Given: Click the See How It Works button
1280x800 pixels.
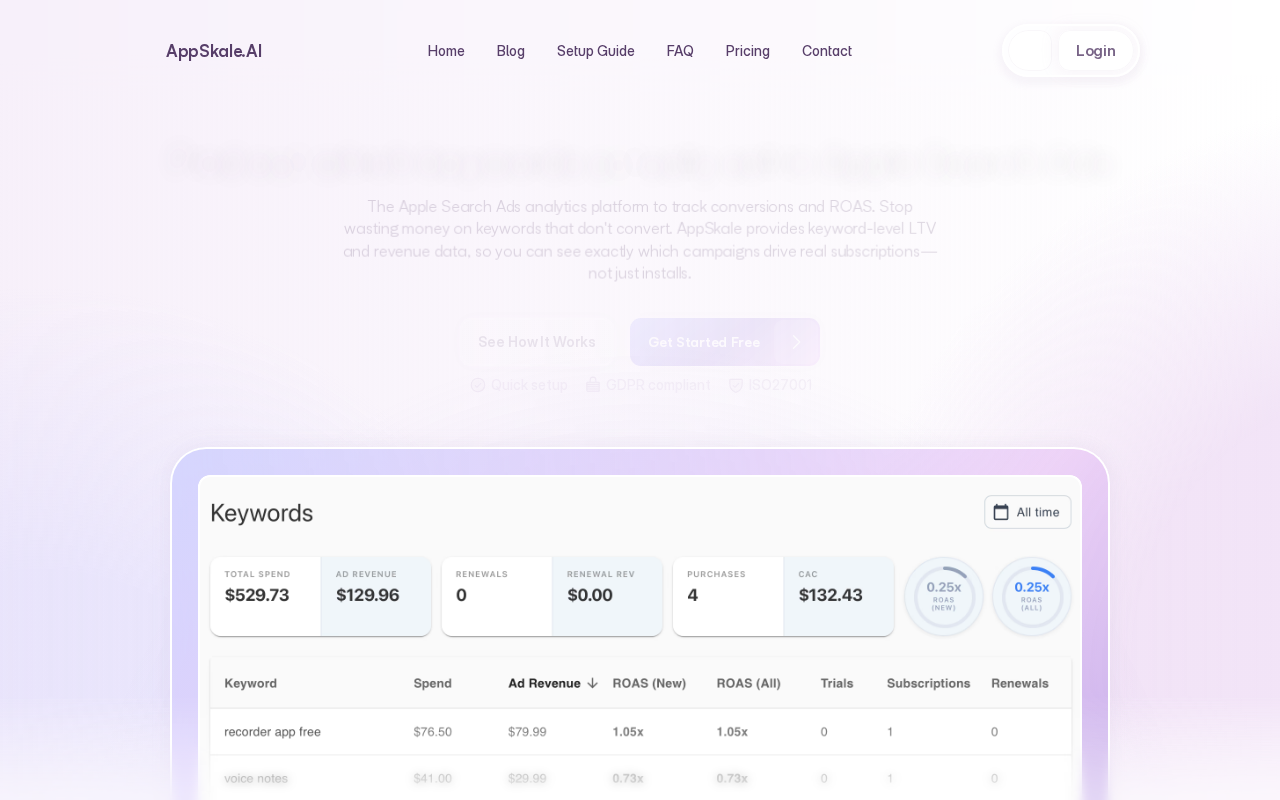Looking at the screenshot, I should click(537, 342).
